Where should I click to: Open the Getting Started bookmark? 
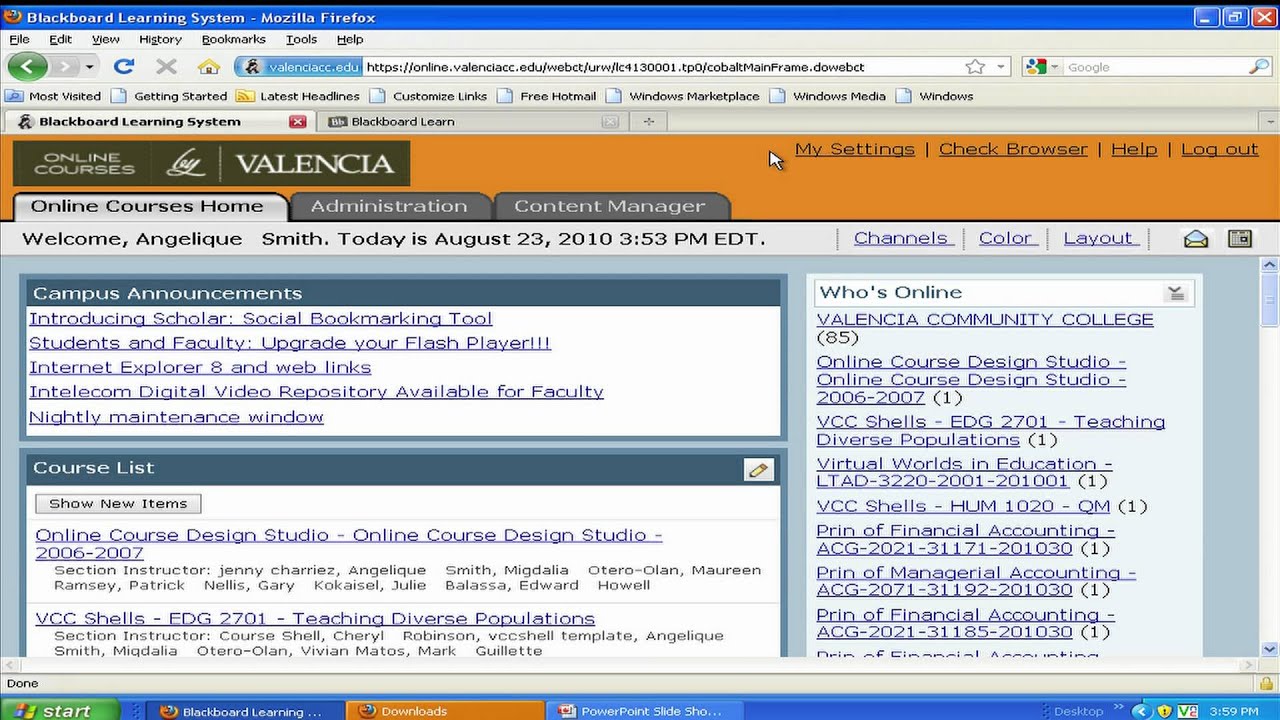tap(169, 96)
